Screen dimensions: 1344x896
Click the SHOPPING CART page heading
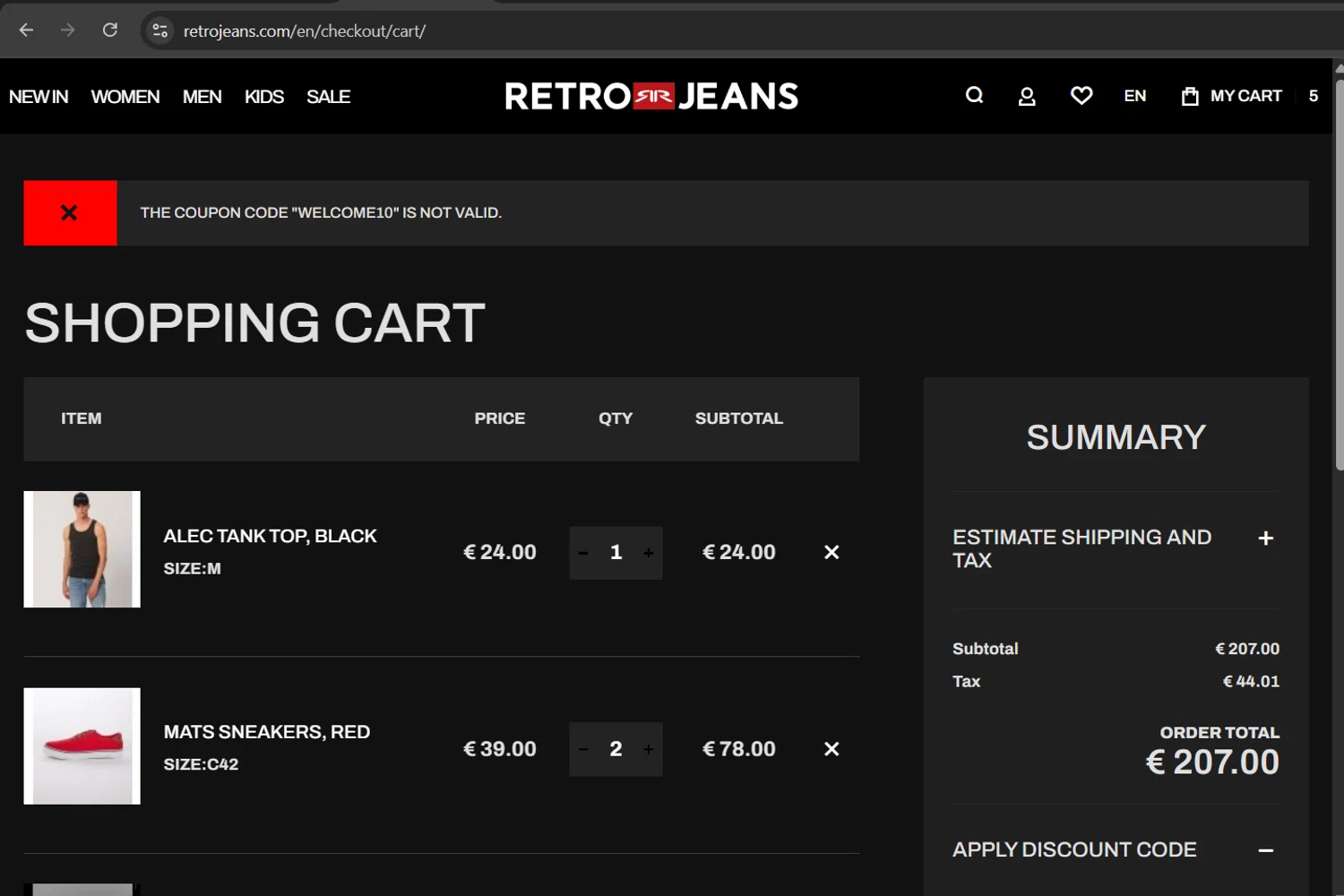(x=254, y=323)
